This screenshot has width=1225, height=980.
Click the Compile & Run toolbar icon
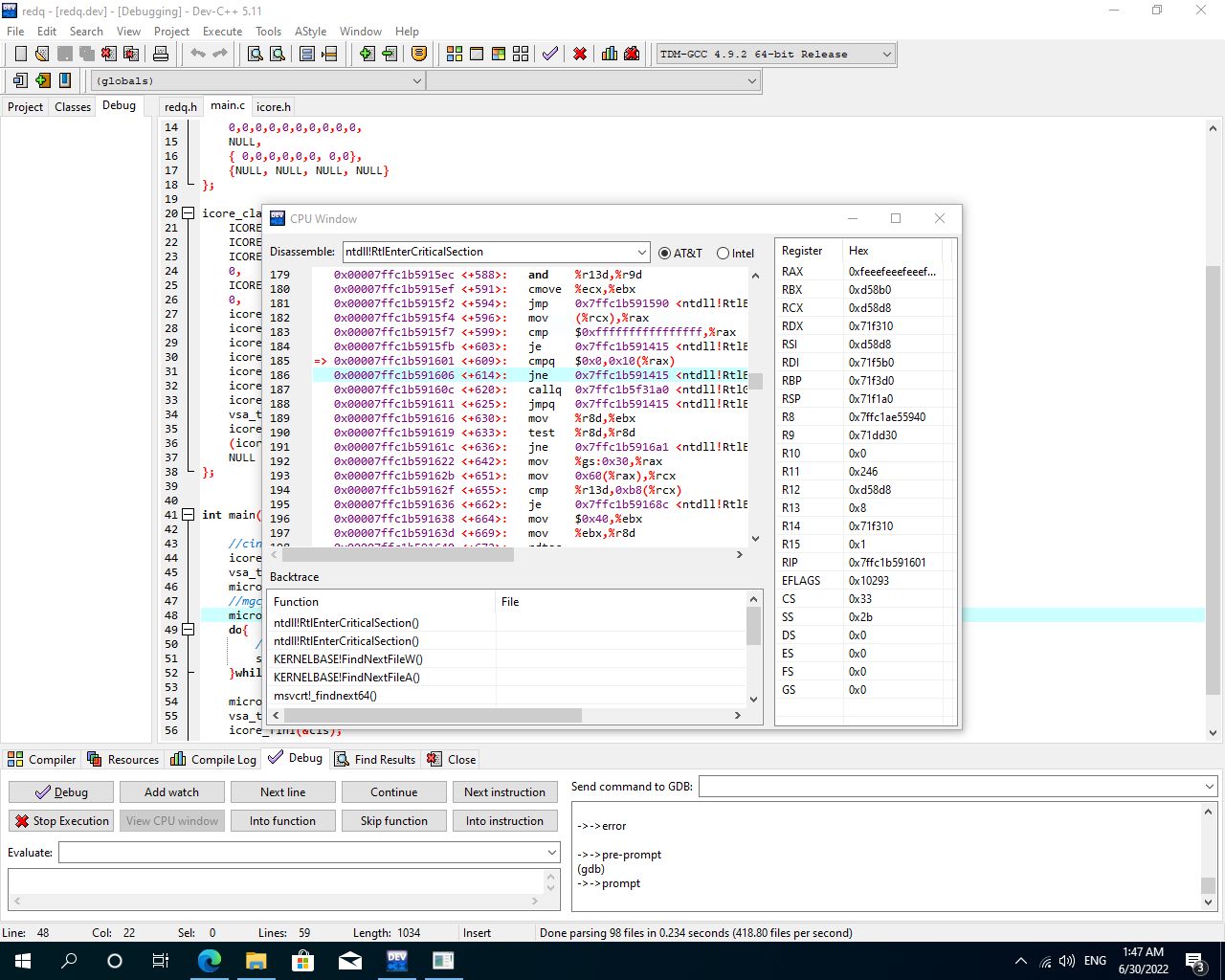[499, 54]
